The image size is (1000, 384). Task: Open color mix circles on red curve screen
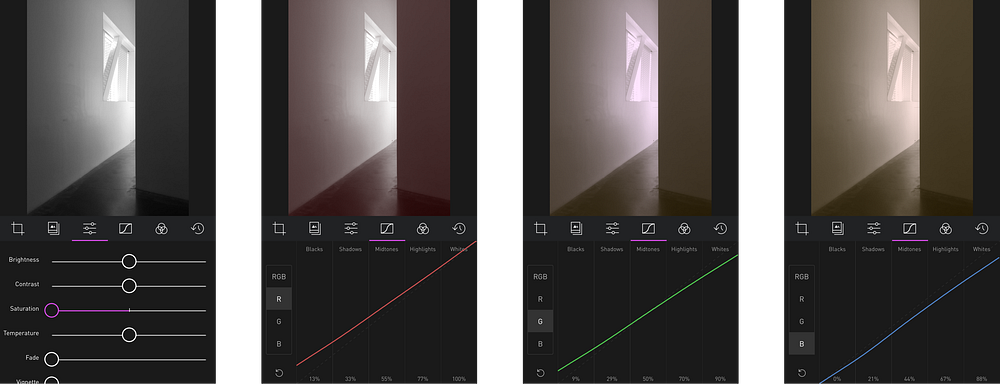423,228
